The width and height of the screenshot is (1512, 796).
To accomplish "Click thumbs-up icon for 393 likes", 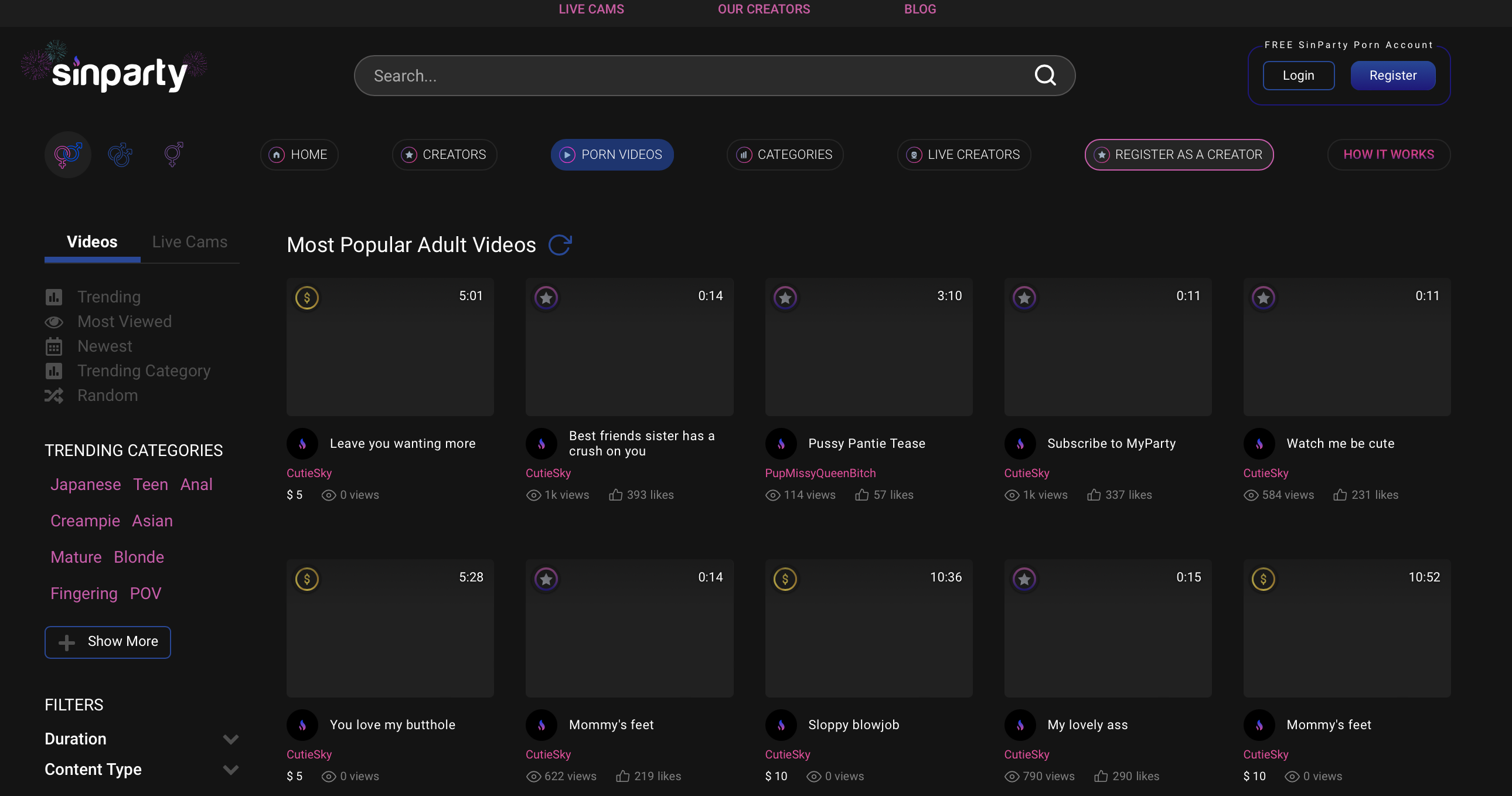I will (x=615, y=495).
